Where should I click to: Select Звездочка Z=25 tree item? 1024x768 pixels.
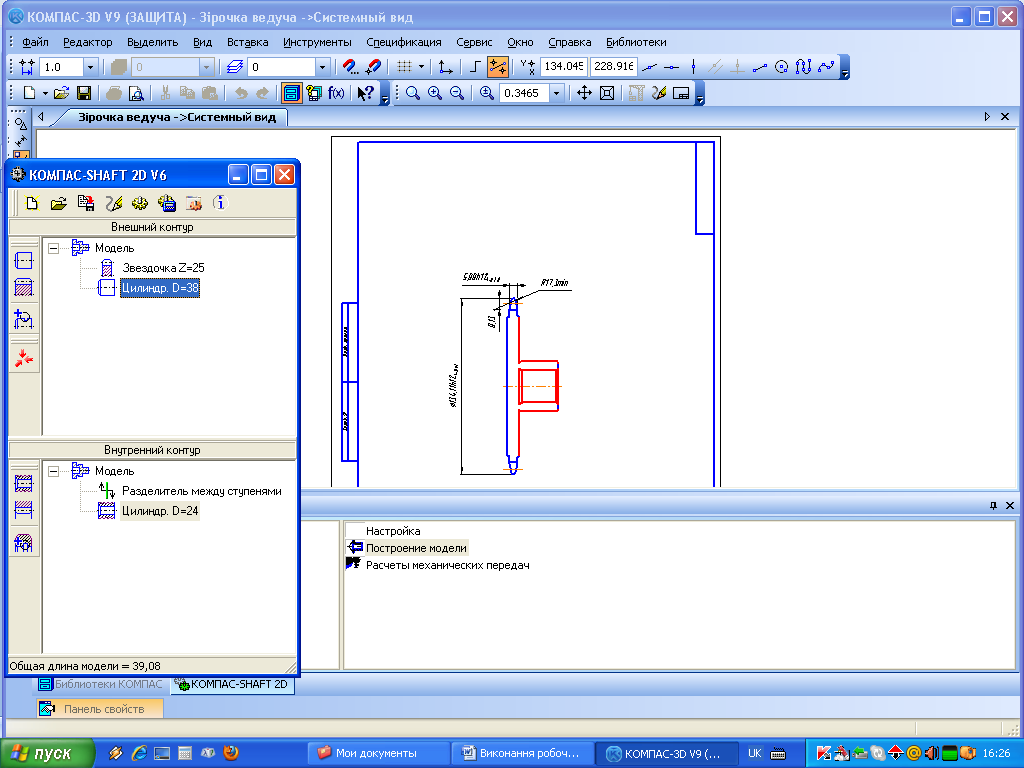point(163,268)
